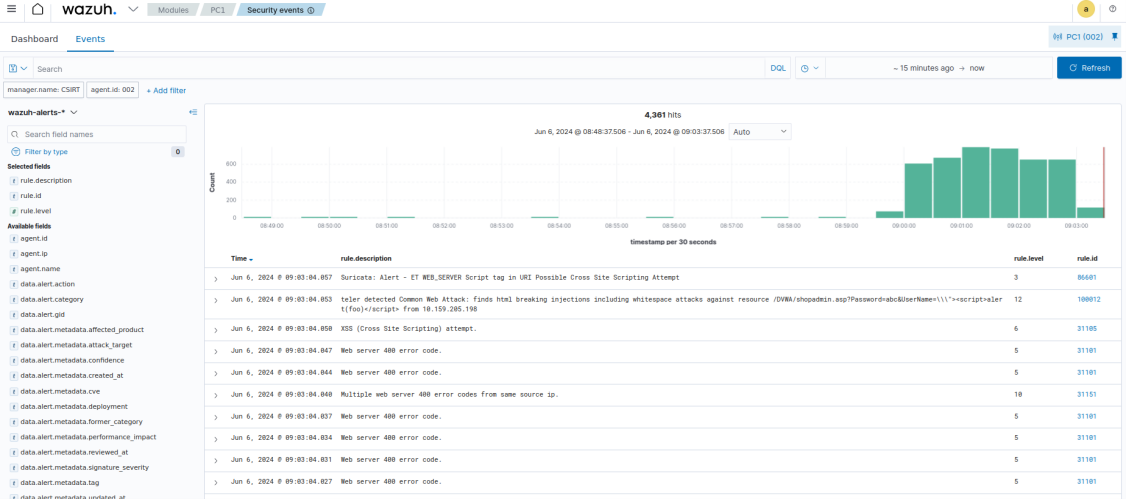
Task: Edit the 15 minutes ago date range
Action: [x=939, y=68]
